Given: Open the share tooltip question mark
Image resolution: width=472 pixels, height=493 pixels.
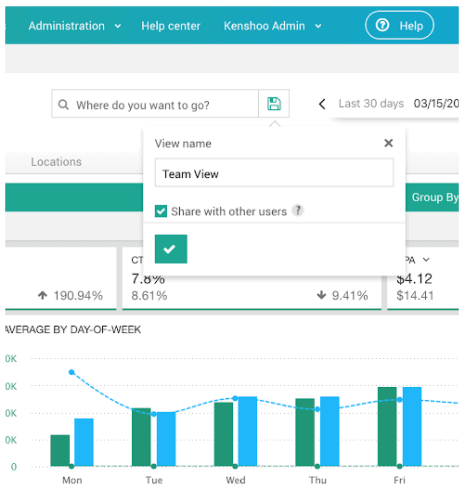Looking at the screenshot, I should (x=298, y=210).
